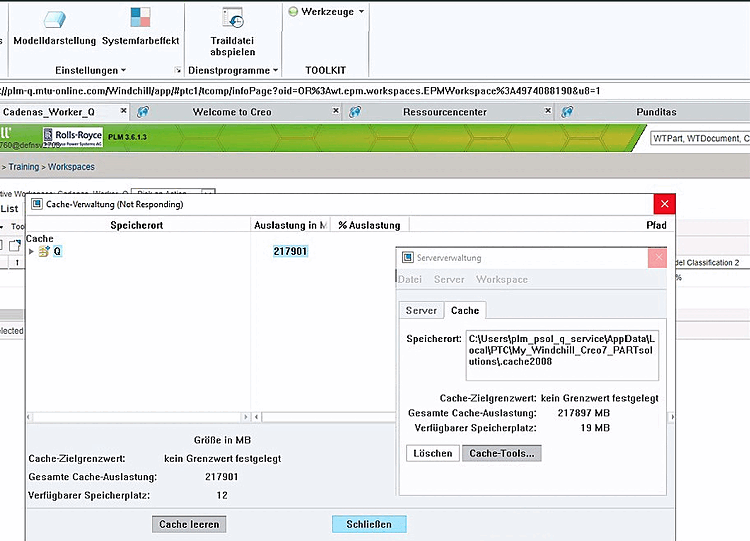Select the Q cache folder icon
Viewport: 750px width, 541px height.
tap(44, 251)
